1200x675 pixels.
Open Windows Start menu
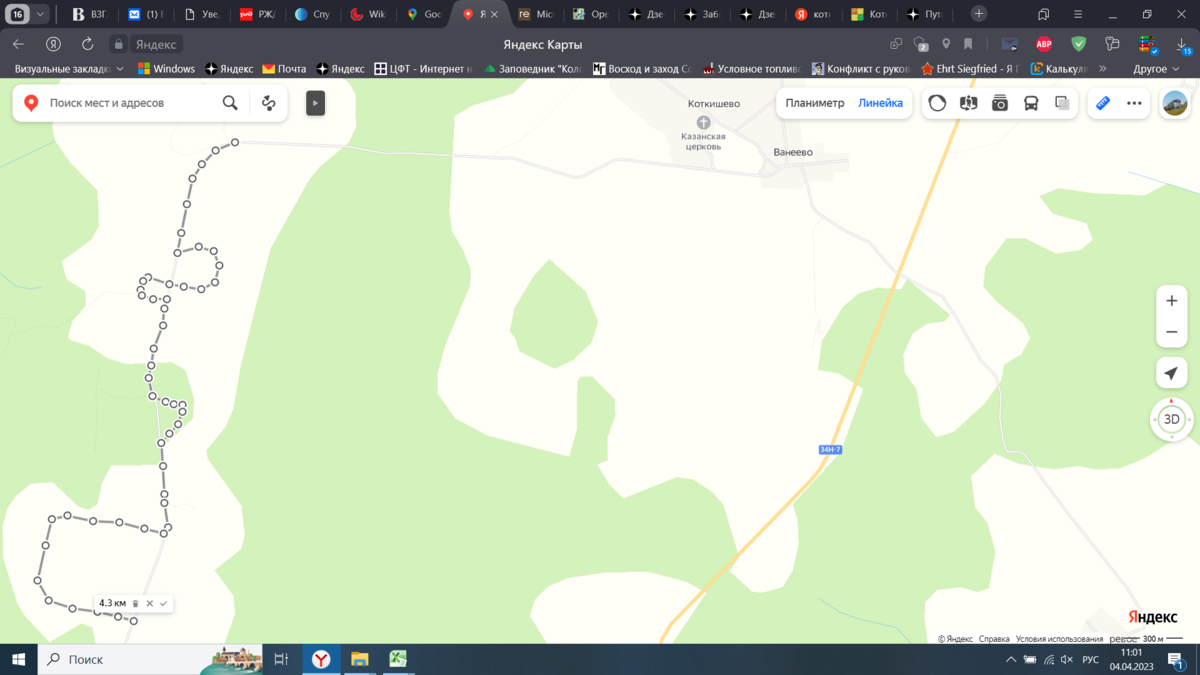click(18, 659)
